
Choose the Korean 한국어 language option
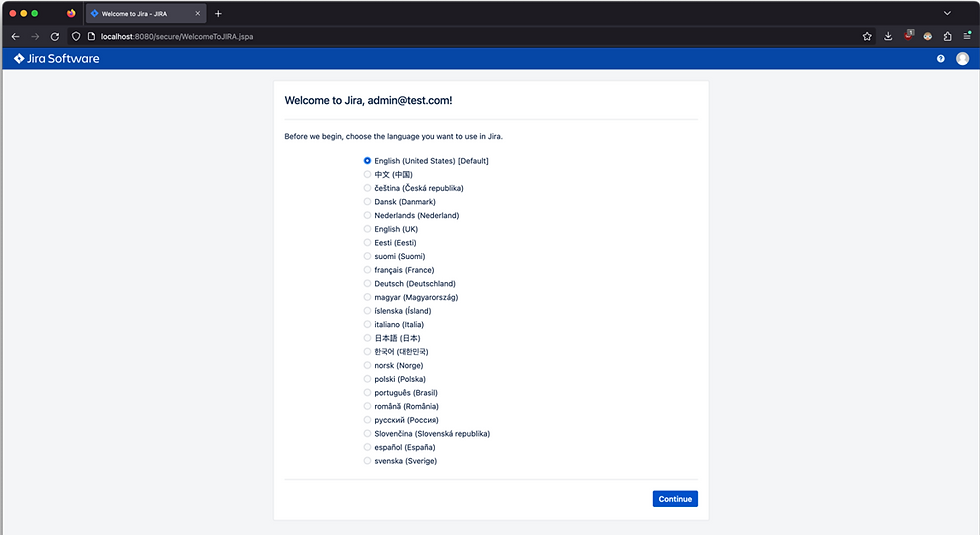coord(368,351)
